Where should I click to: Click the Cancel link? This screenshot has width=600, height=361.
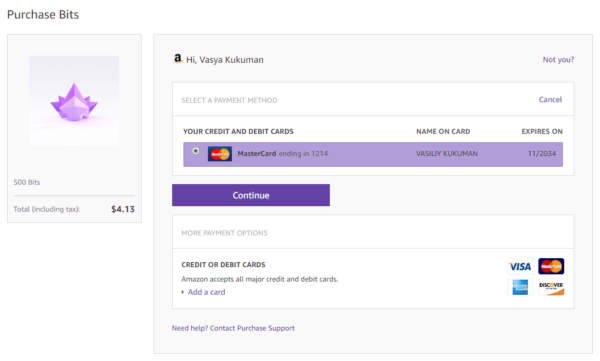pyautogui.click(x=550, y=100)
